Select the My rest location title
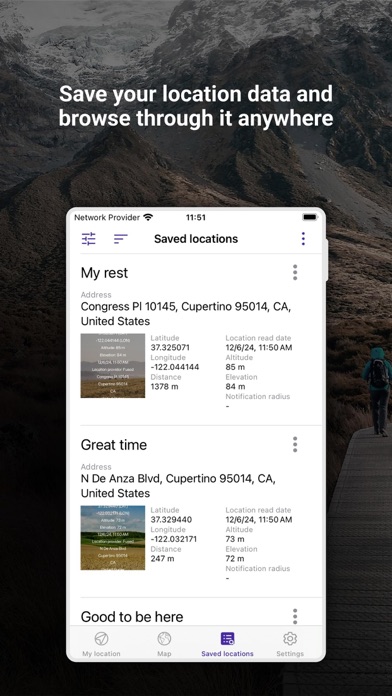This screenshot has width=392, height=696. point(104,273)
